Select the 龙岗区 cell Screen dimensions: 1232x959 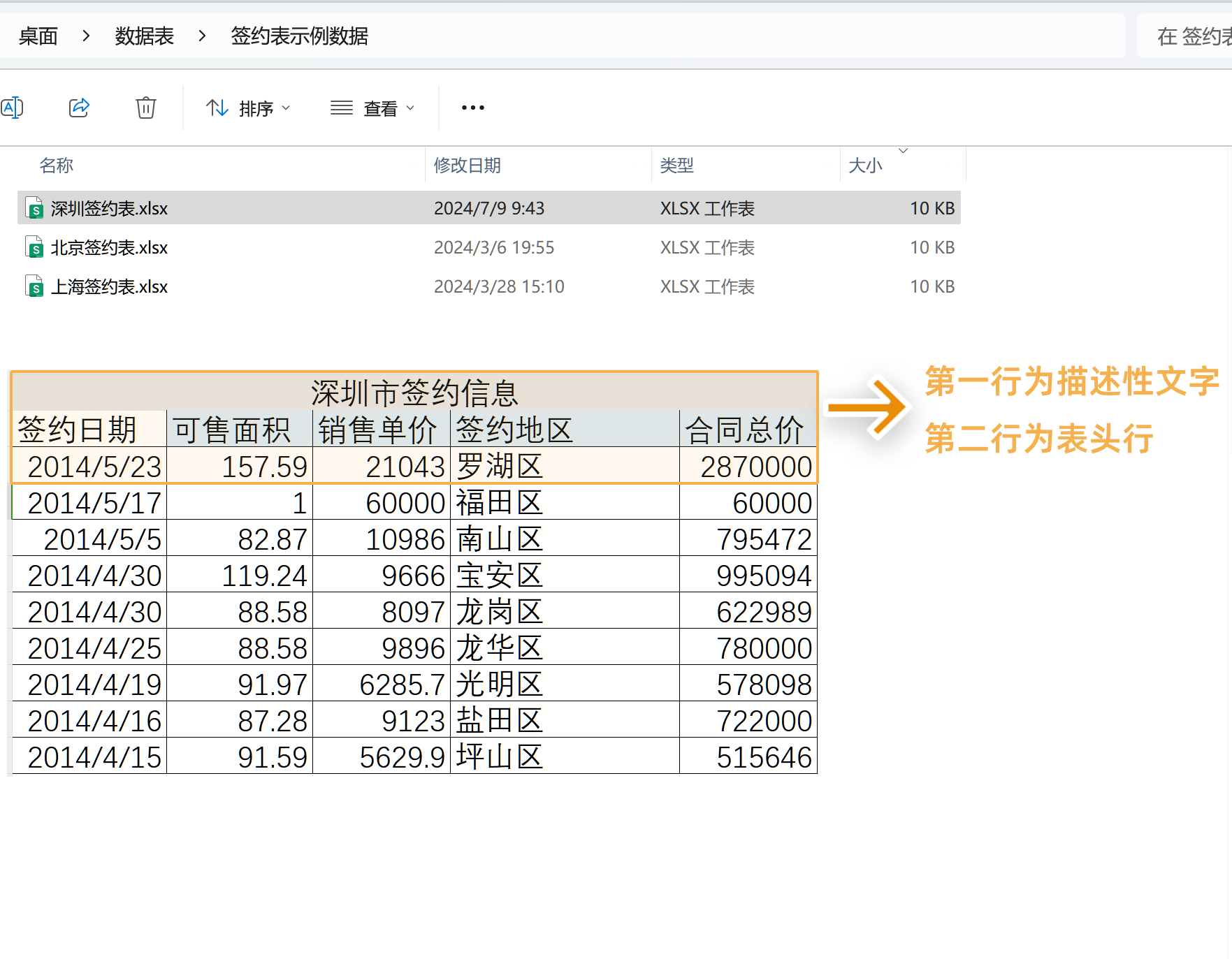click(x=565, y=611)
